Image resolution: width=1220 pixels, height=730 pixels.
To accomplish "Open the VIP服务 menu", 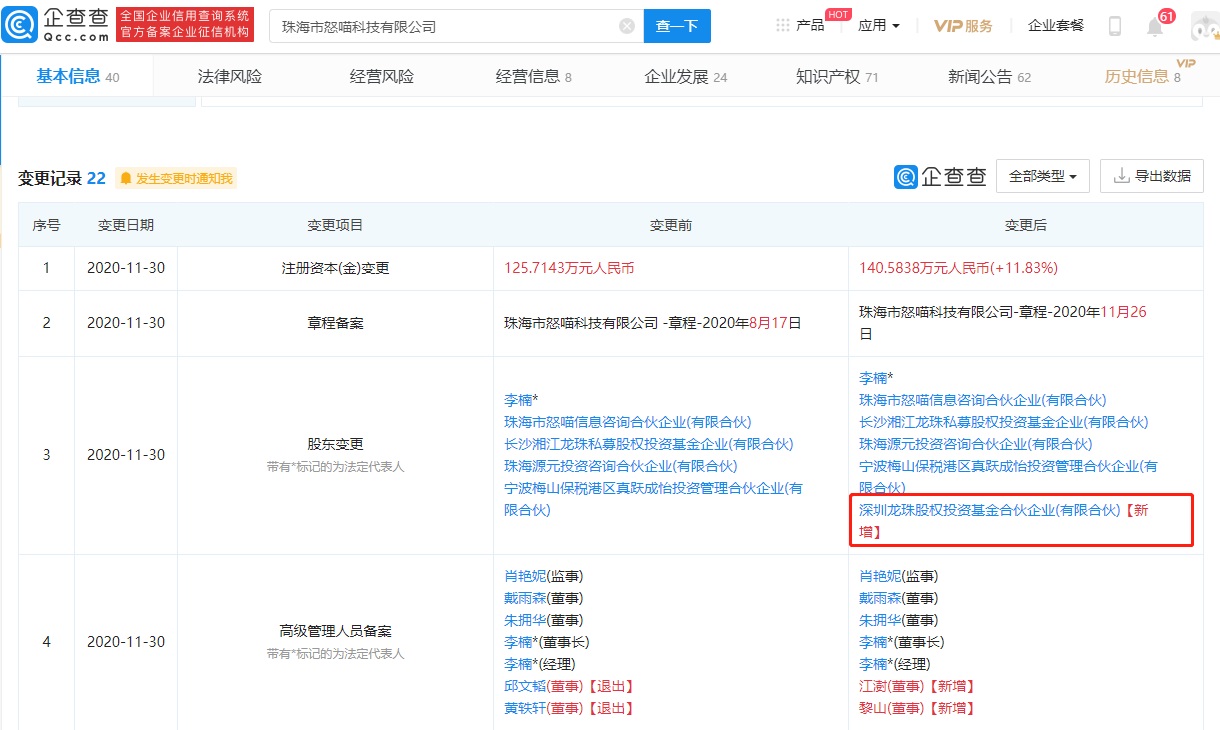I will [962, 25].
